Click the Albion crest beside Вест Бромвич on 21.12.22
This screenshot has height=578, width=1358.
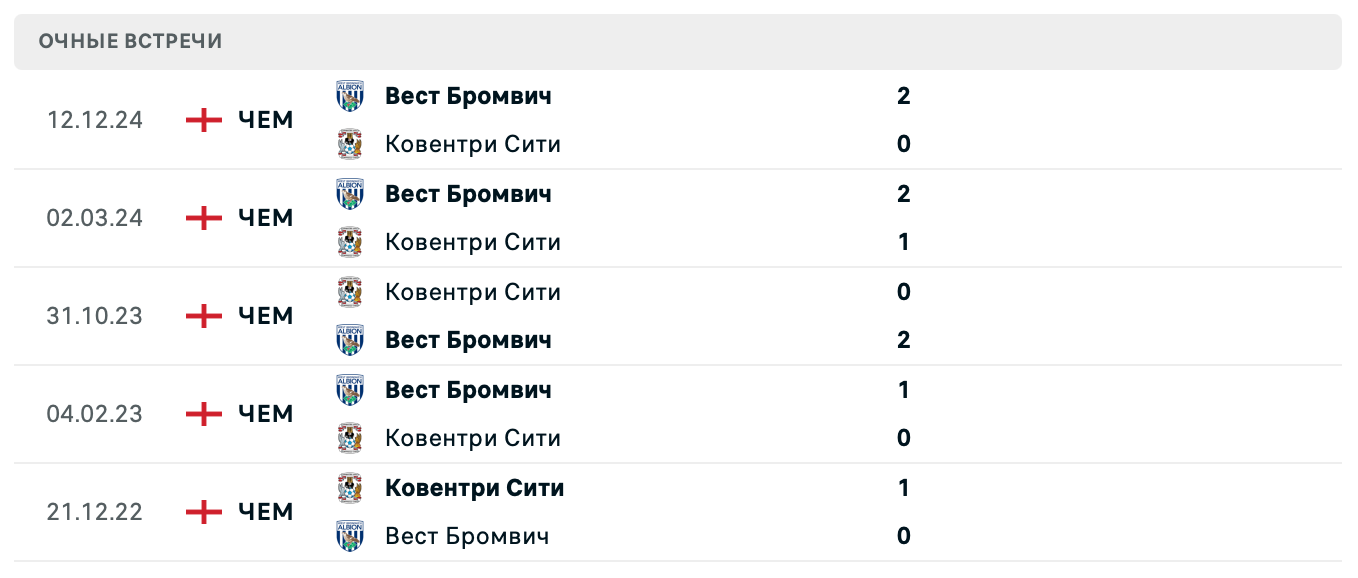coord(349,535)
